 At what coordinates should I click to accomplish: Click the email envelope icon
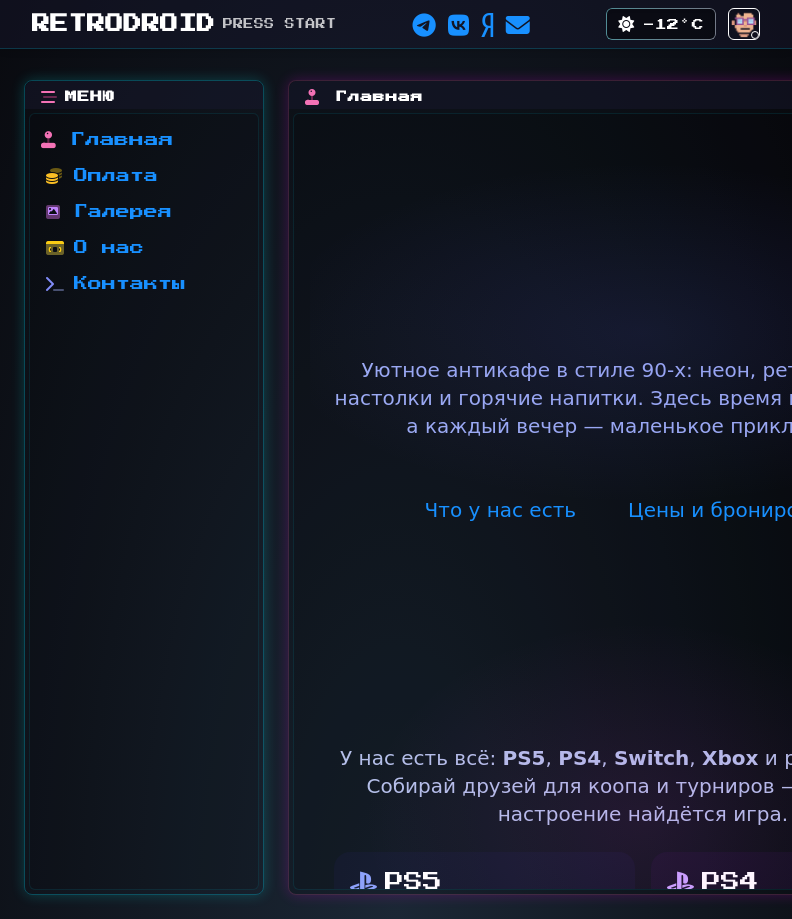[518, 25]
